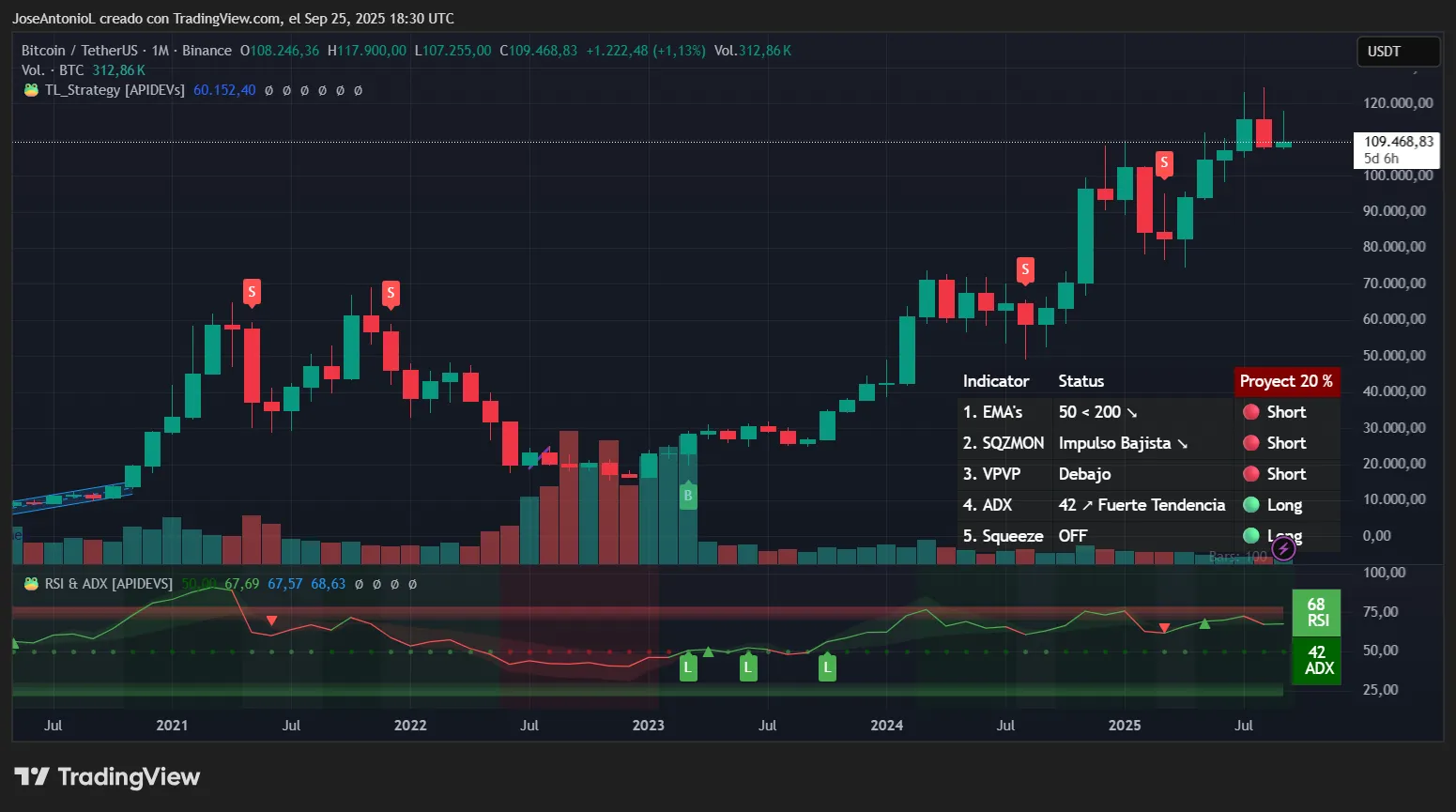The image size is (1456, 812).
Task: Toggle the red status dot beside EMA's Short
Action: point(1249,411)
